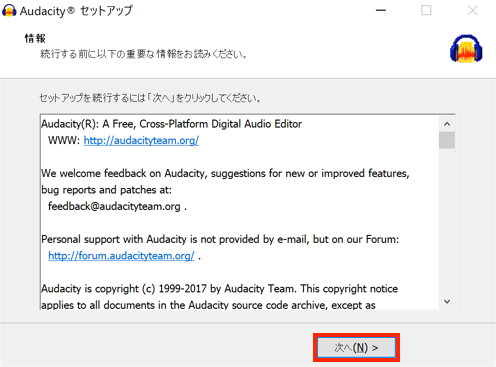Click the 情報 heading
The width and height of the screenshot is (496, 367).
35,38
